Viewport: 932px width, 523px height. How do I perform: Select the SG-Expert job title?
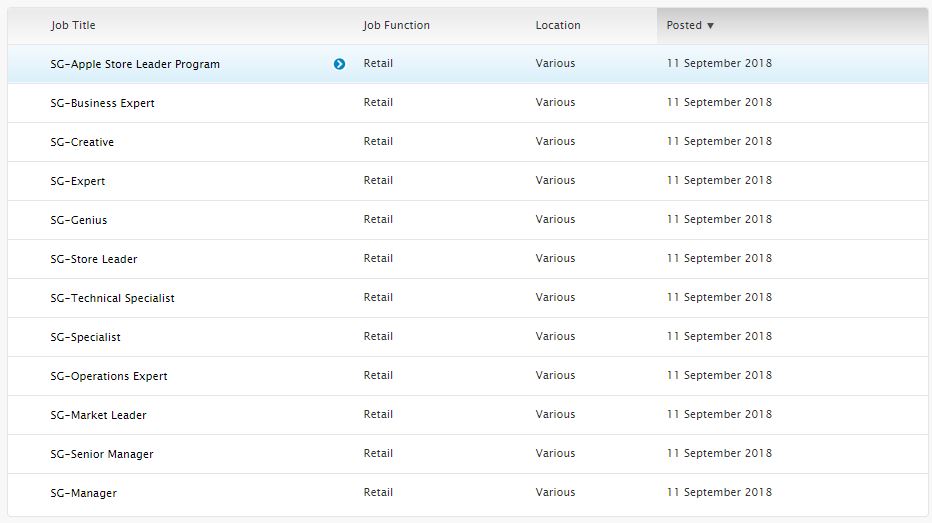(x=77, y=181)
